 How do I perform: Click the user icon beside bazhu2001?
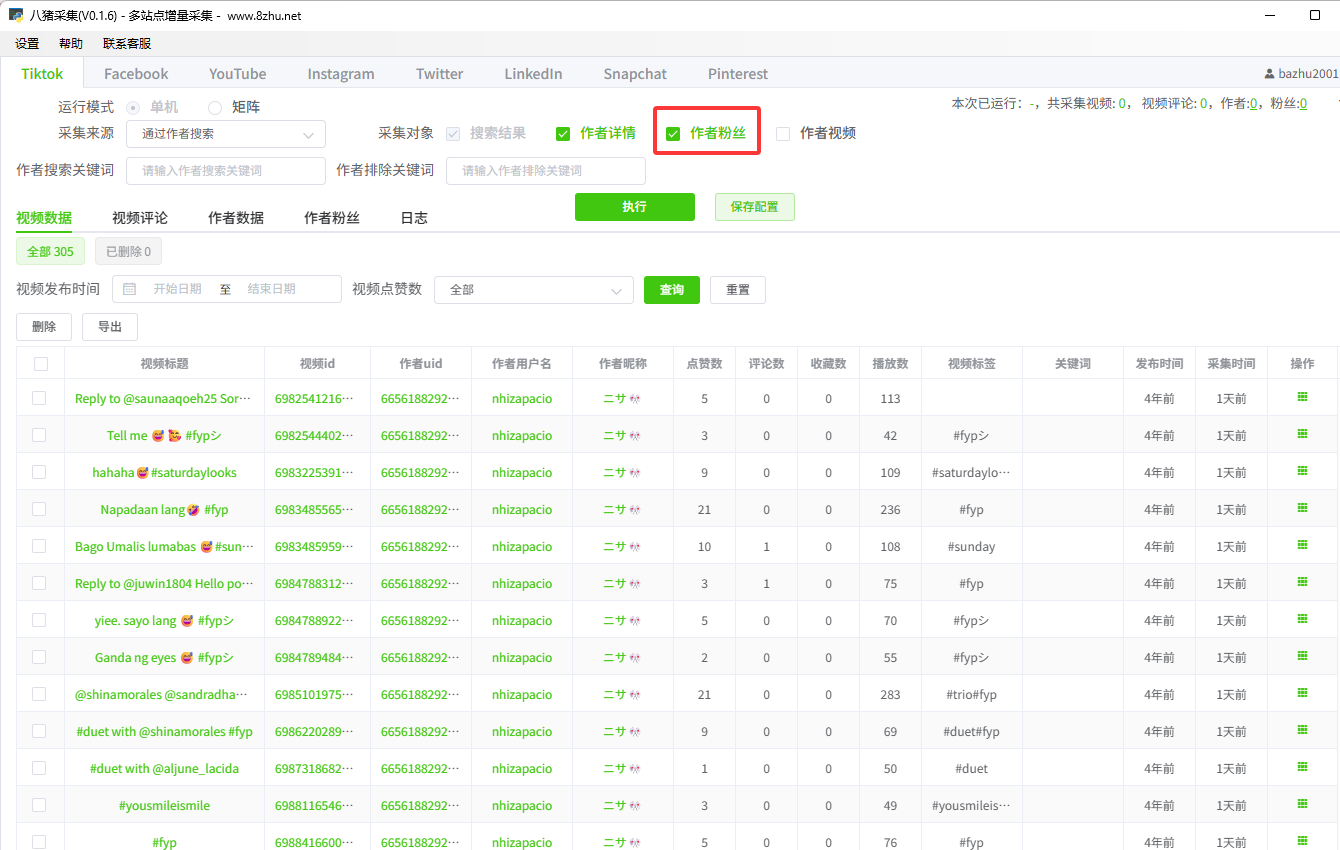point(1269,74)
